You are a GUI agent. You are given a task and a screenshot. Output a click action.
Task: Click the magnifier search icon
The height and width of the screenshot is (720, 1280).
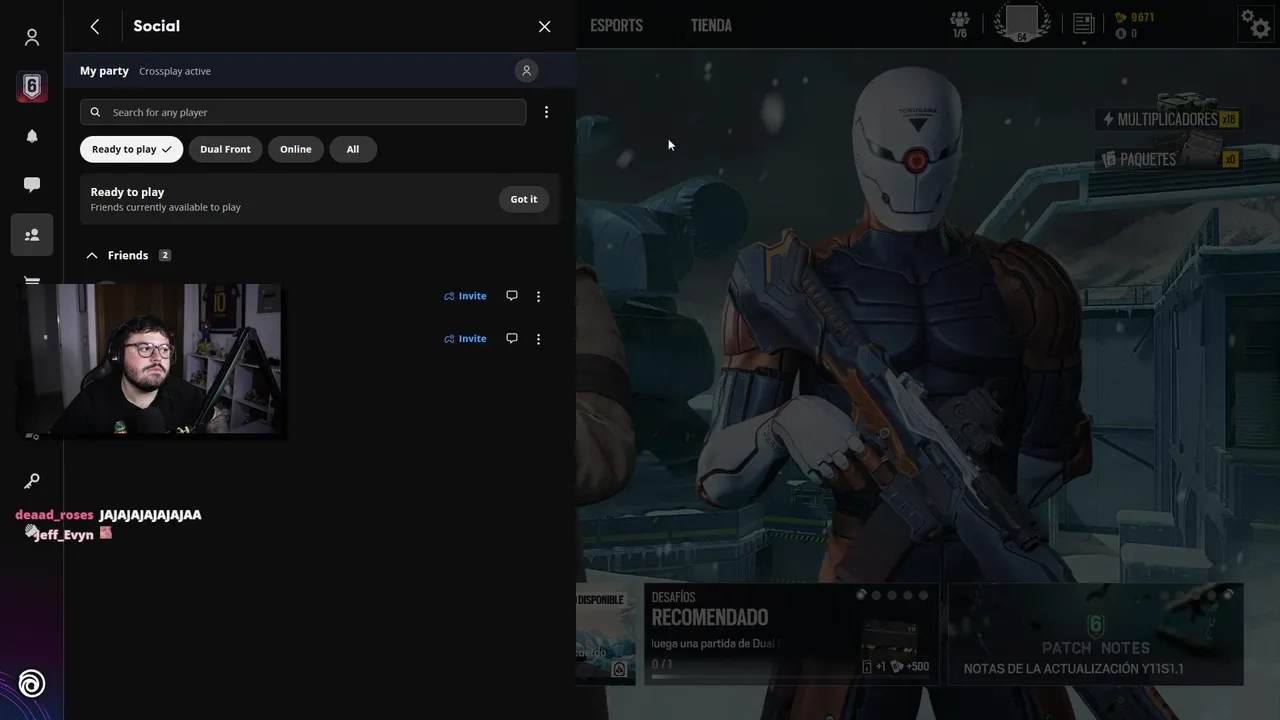[x=96, y=112]
